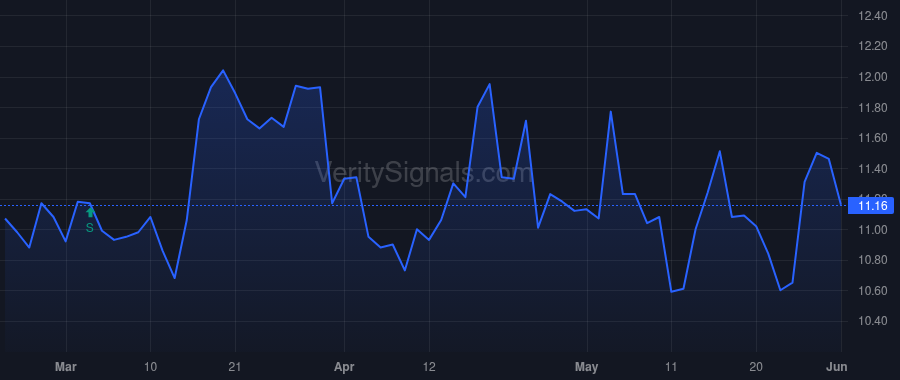Click the 11.80 price axis label
This screenshot has width=900, height=380.
(872, 108)
